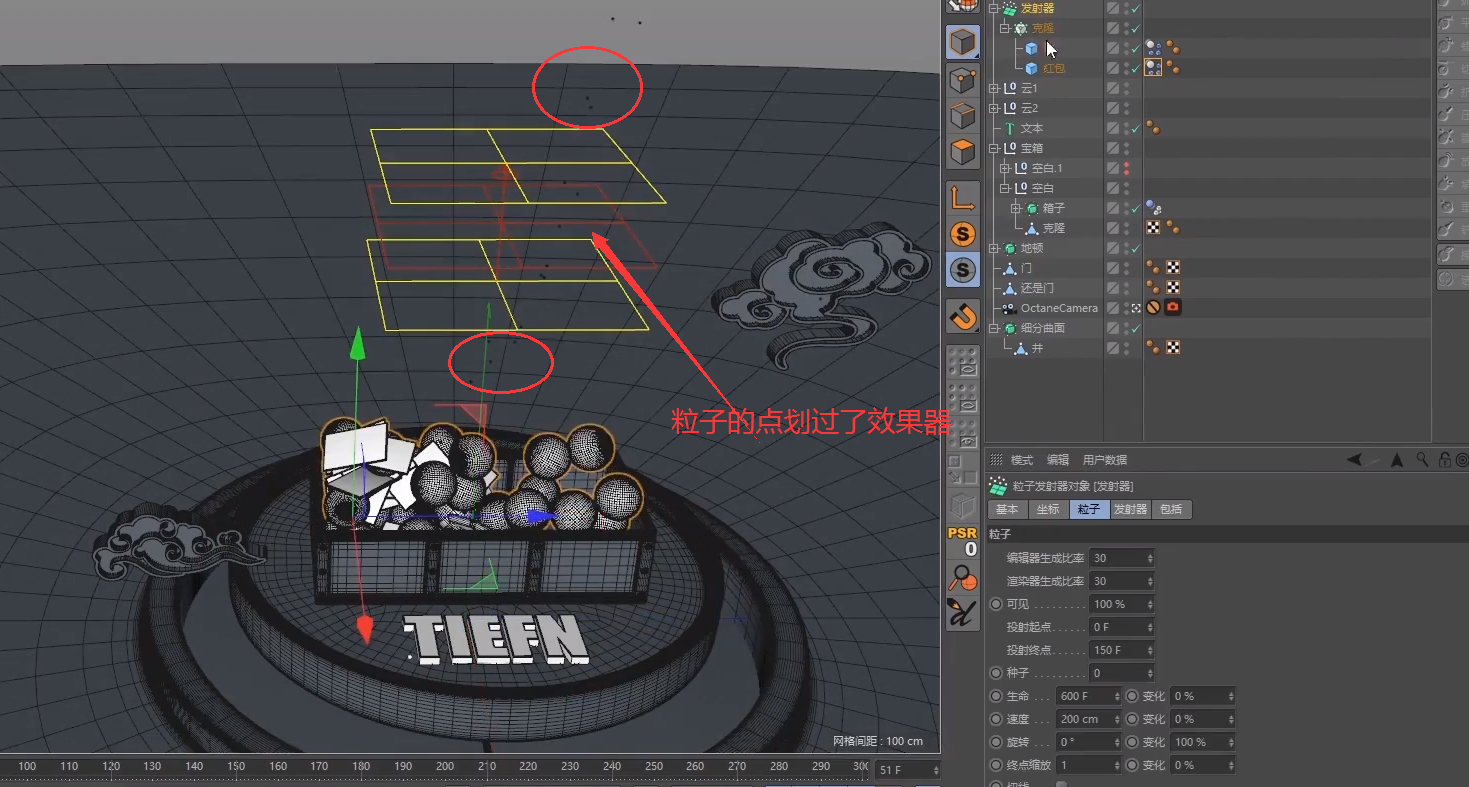Activate Polygons mode orange-top cube icon
Screen dimensions: 1469x787
pos(962,153)
